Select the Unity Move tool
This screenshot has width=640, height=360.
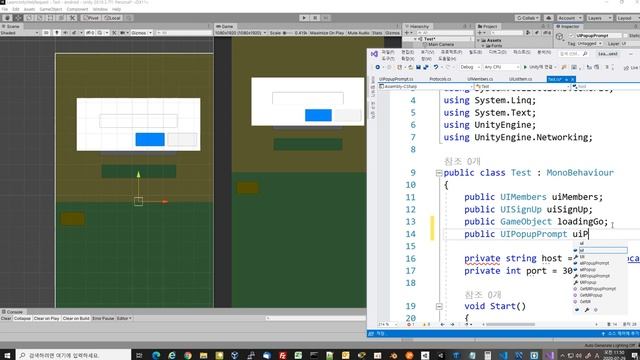click(18, 18)
